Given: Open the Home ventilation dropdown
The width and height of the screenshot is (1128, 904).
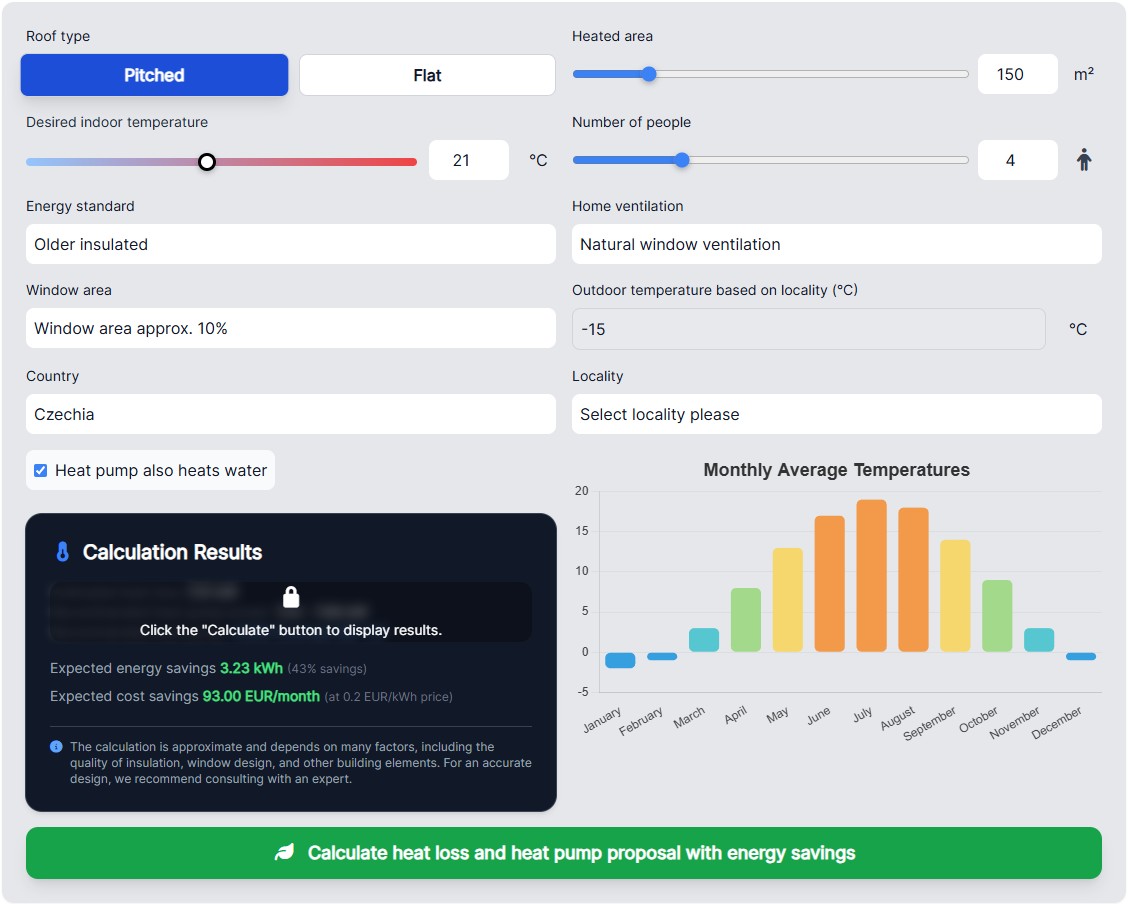Looking at the screenshot, I should (x=836, y=244).
